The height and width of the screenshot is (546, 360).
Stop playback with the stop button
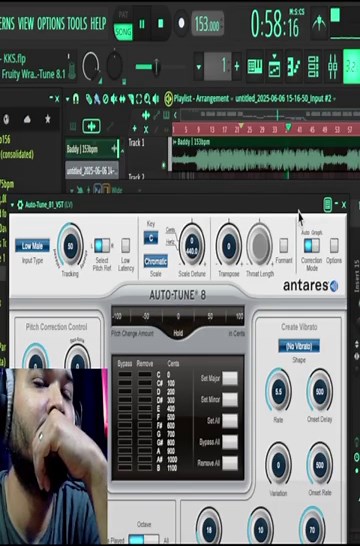[161, 24]
